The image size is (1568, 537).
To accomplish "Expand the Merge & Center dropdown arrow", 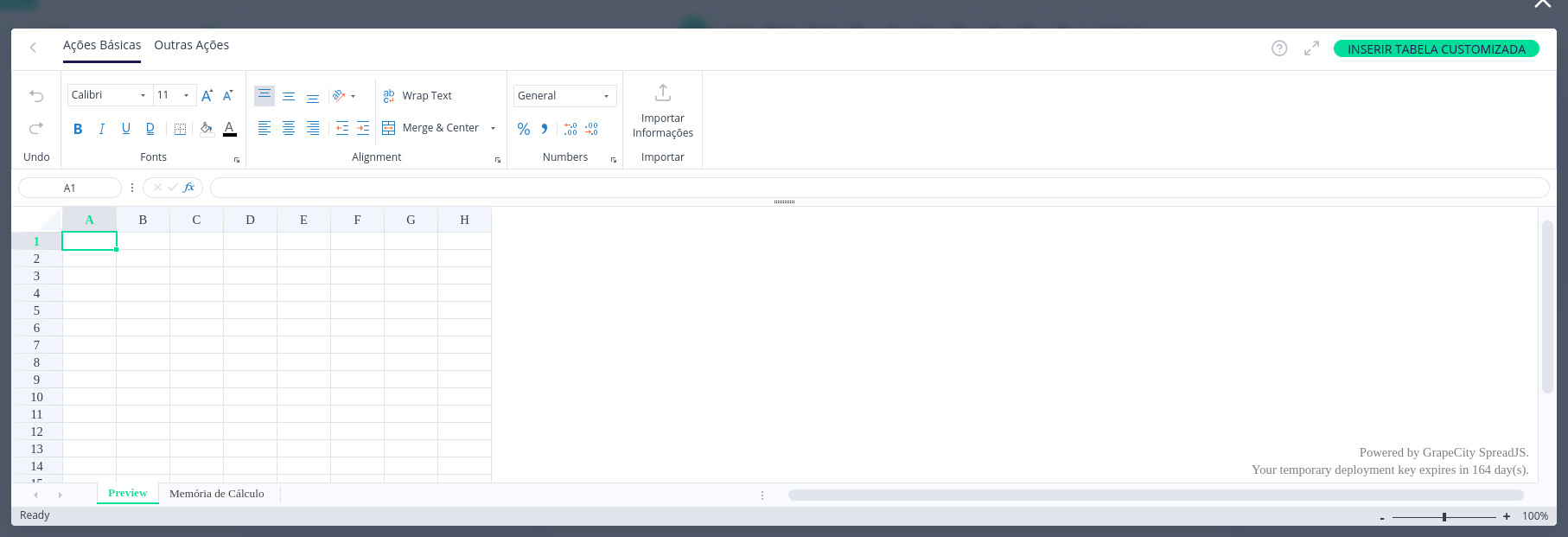I will tap(494, 128).
